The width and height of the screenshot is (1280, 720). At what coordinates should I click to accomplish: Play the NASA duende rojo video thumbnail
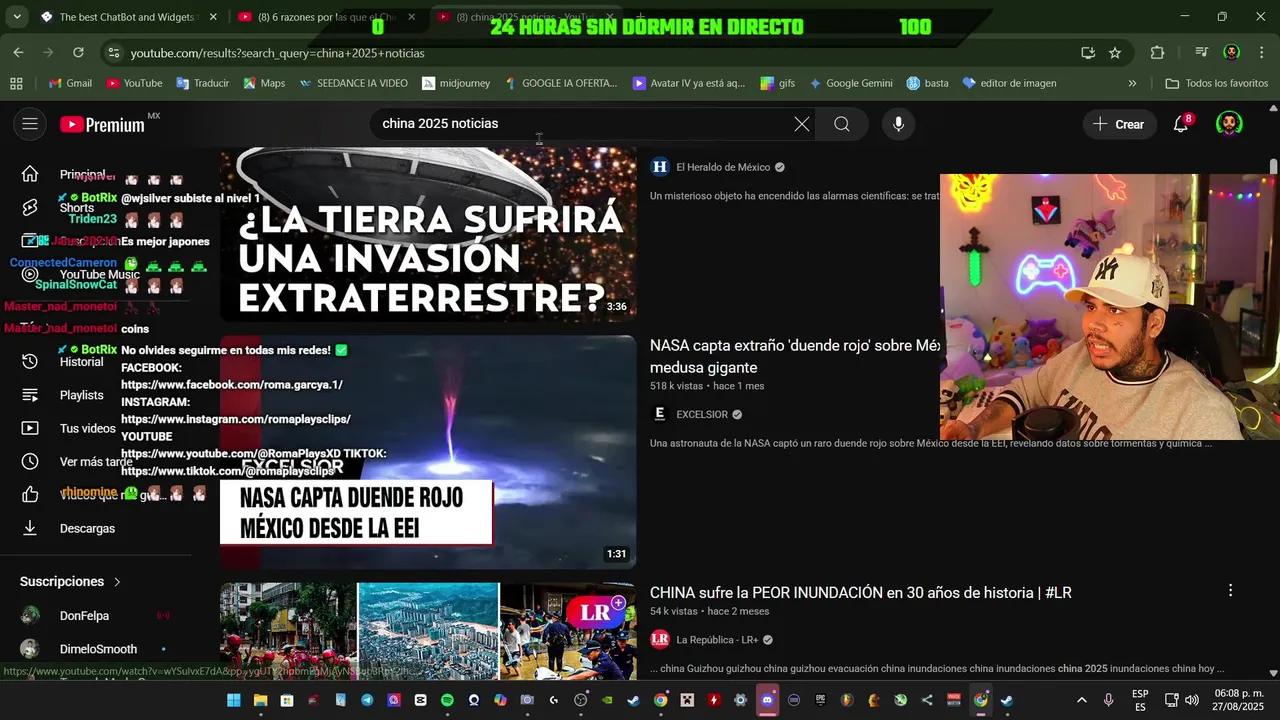[x=428, y=452]
